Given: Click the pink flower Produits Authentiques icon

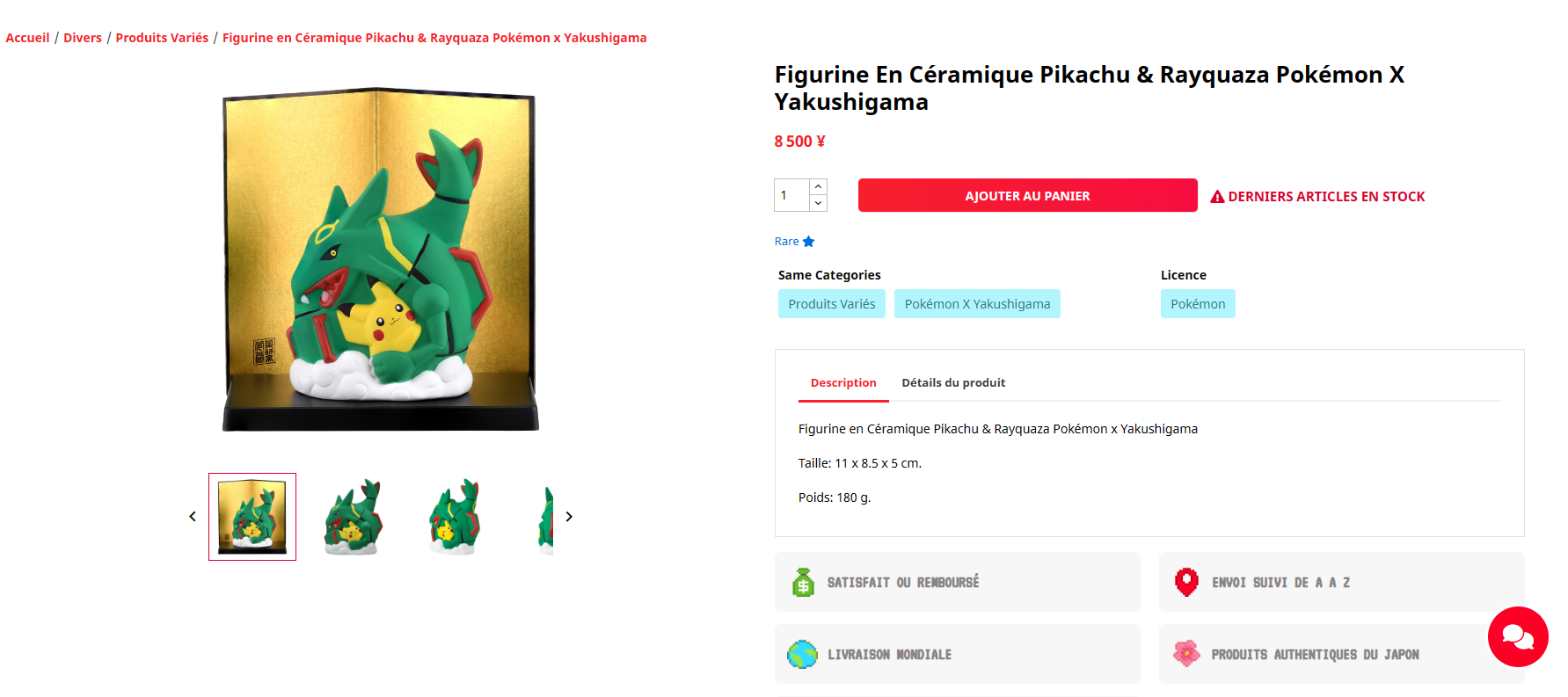Looking at the screenshot, I should click(x=1187, y=654).
